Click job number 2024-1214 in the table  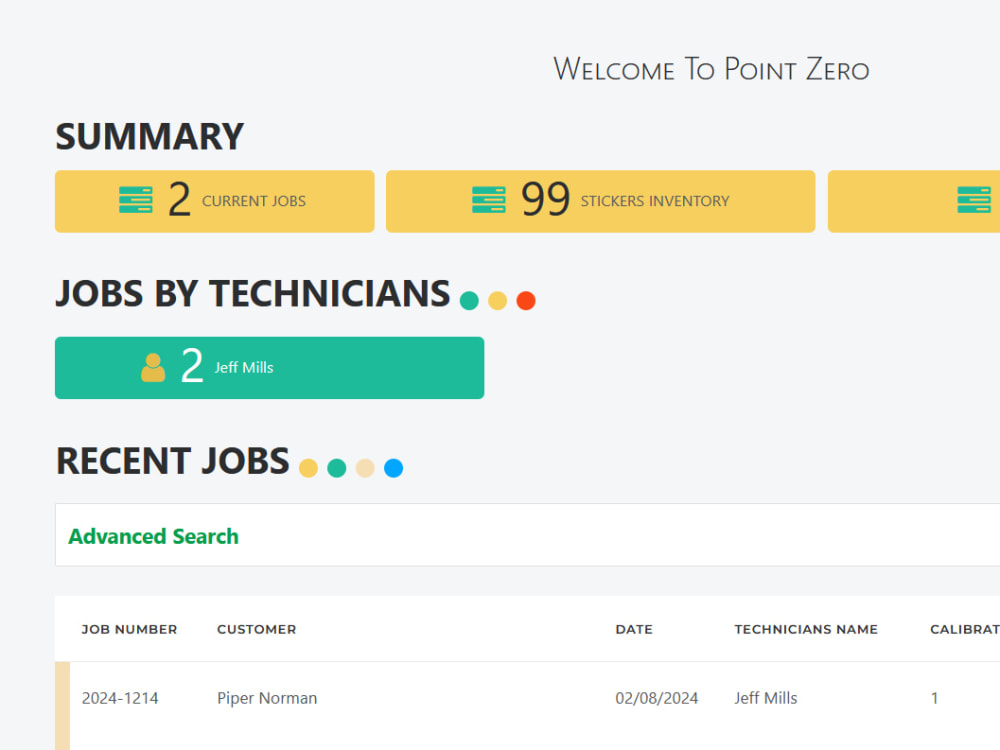[x=120, y=698]
